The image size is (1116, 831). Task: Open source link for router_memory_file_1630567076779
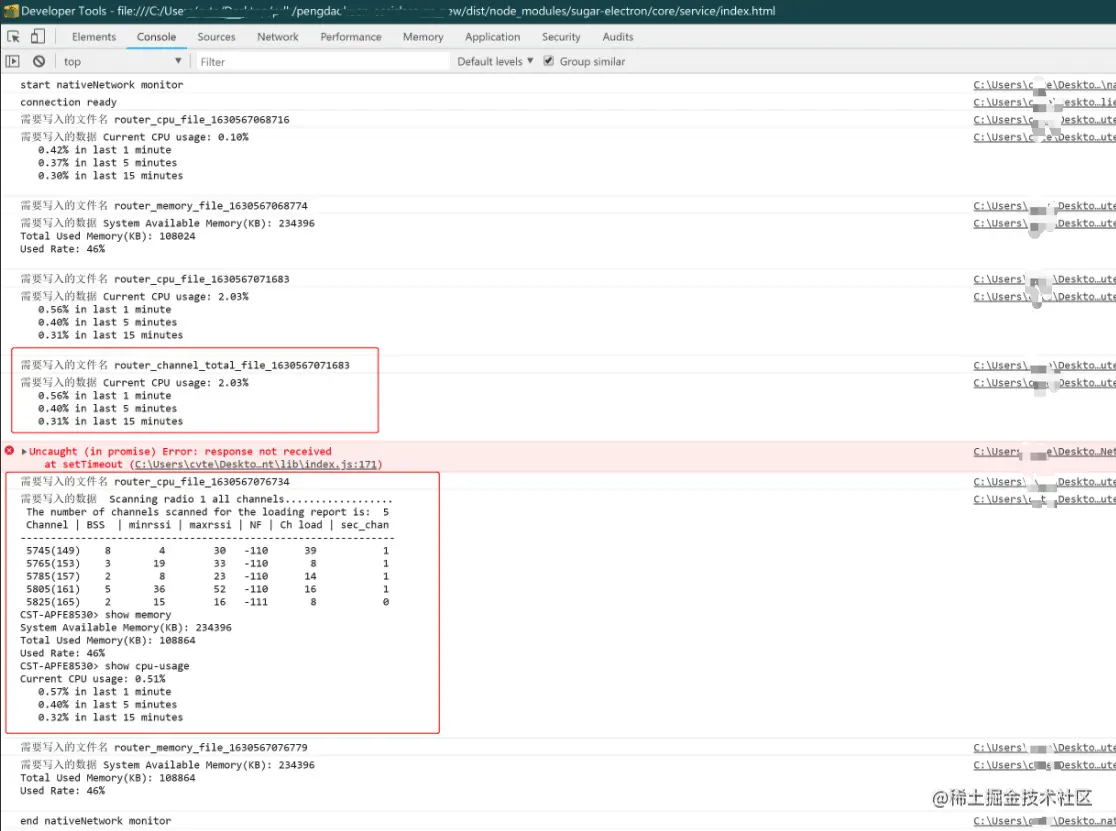[1044, 748]
